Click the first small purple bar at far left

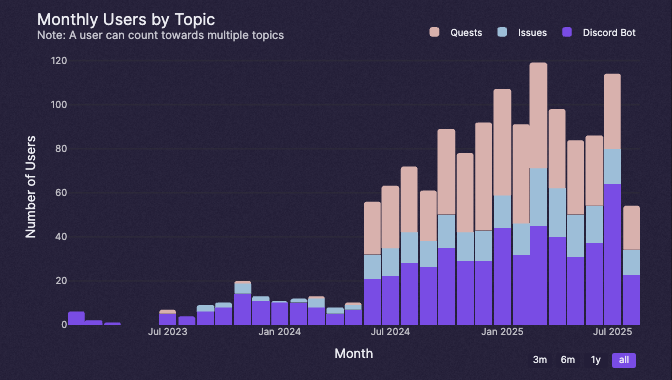tap(76, 318)
